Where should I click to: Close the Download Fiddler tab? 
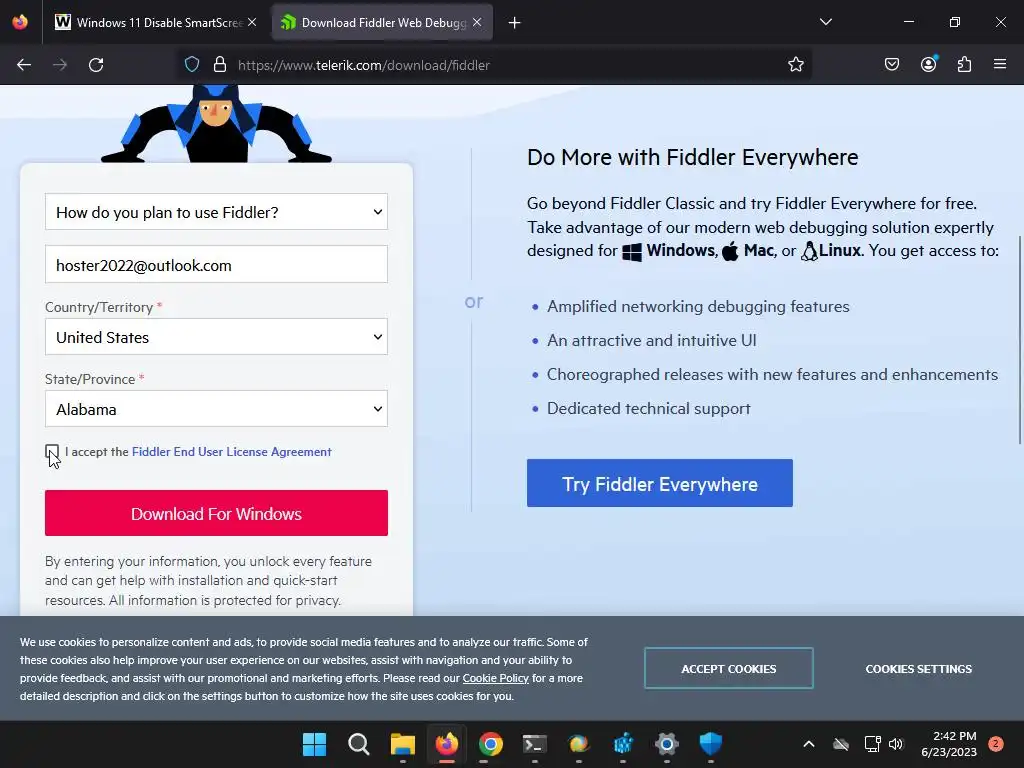[x=477, y=22]
